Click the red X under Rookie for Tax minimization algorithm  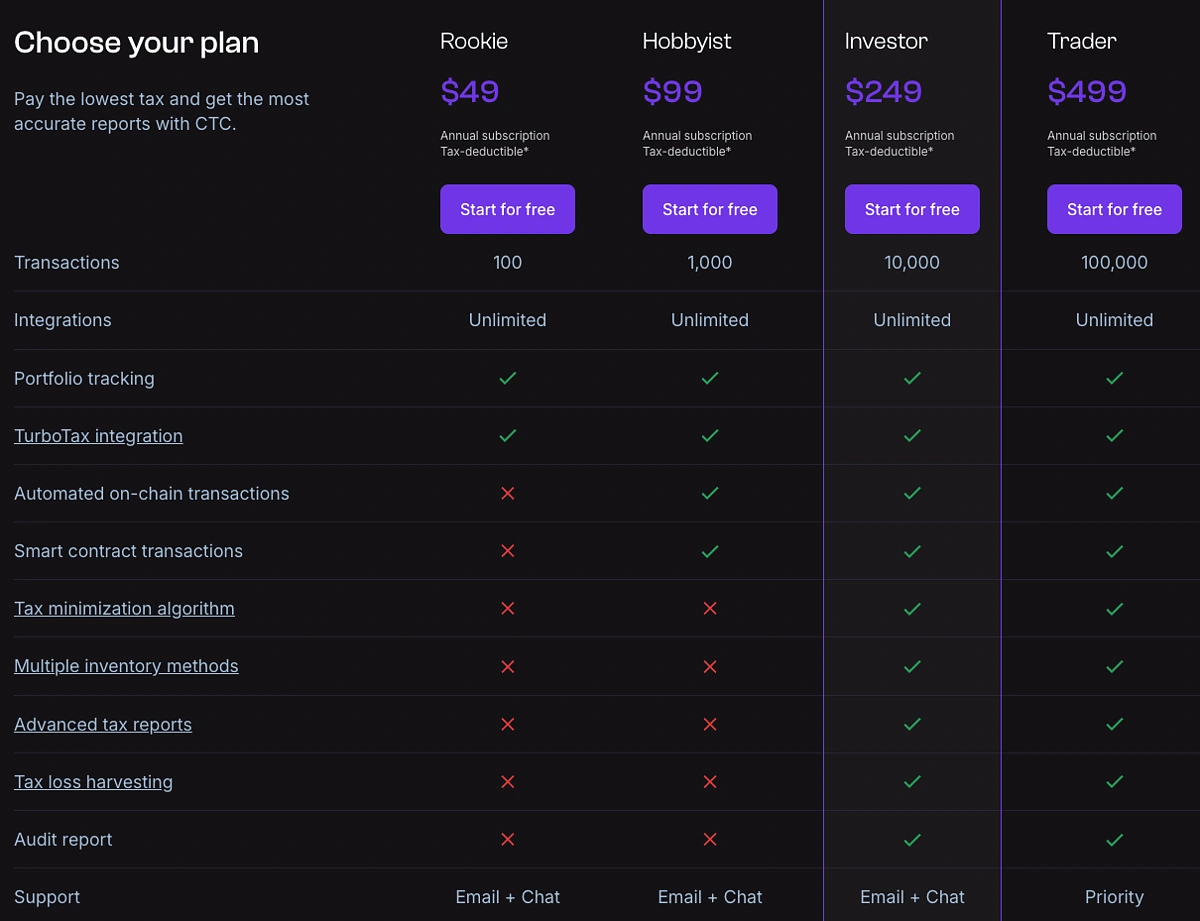pyautogui.click(x=507, y=608)
